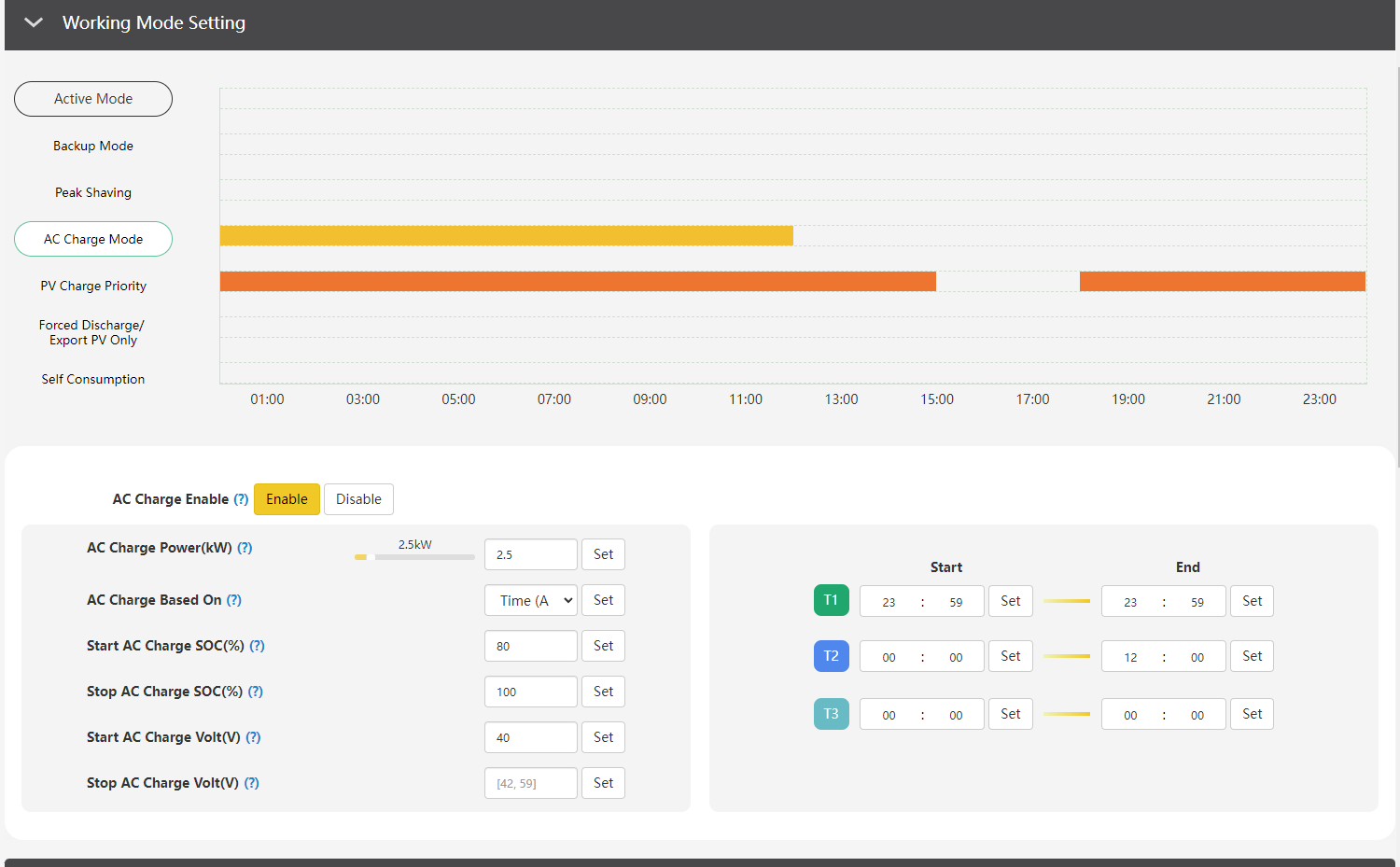Select PV Charge Priority mode
1400x867 pixels.
(93, 286)
